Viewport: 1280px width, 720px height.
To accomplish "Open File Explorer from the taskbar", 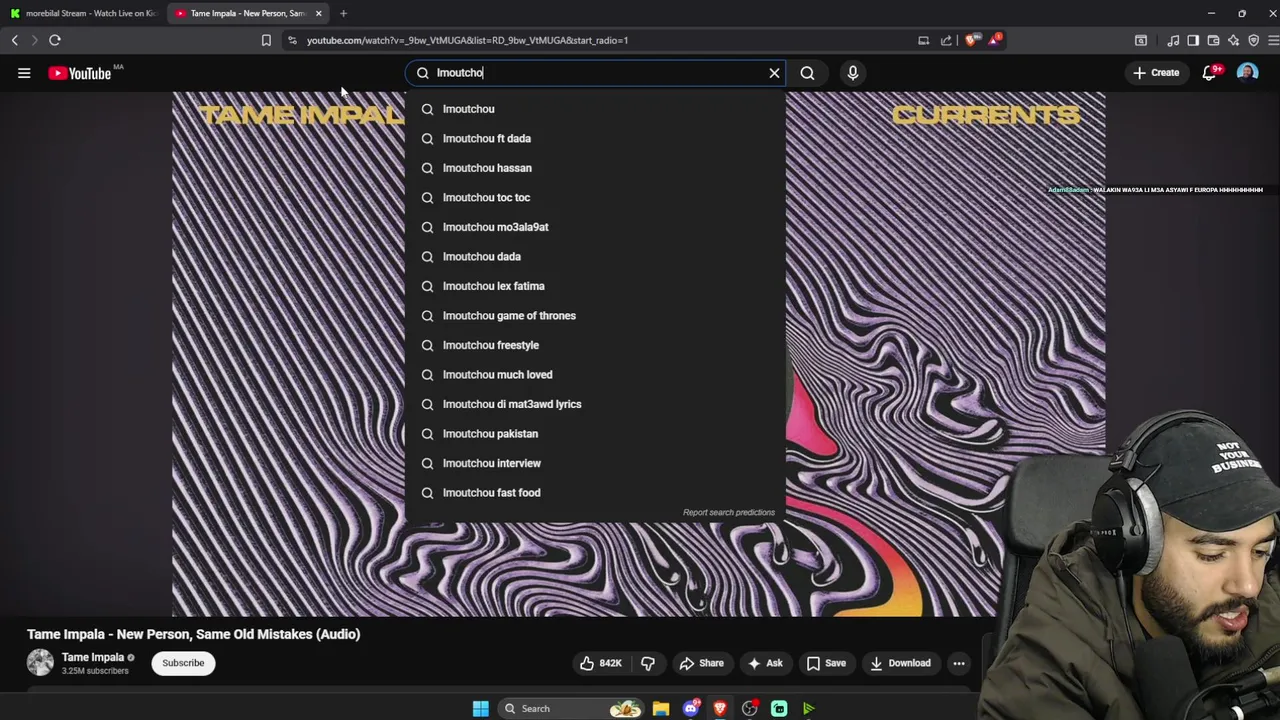I will pyautogui.click(x=661, y=709).
